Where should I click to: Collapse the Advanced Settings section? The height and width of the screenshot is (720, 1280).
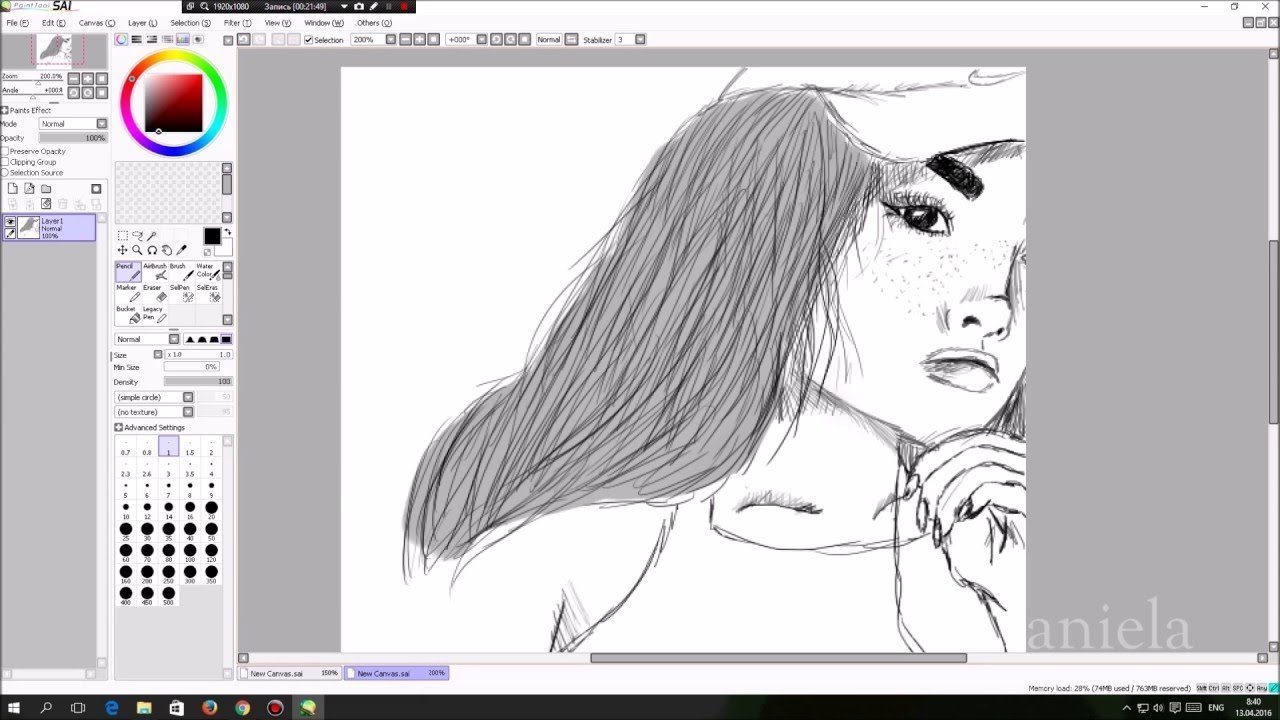coord(119,428)
